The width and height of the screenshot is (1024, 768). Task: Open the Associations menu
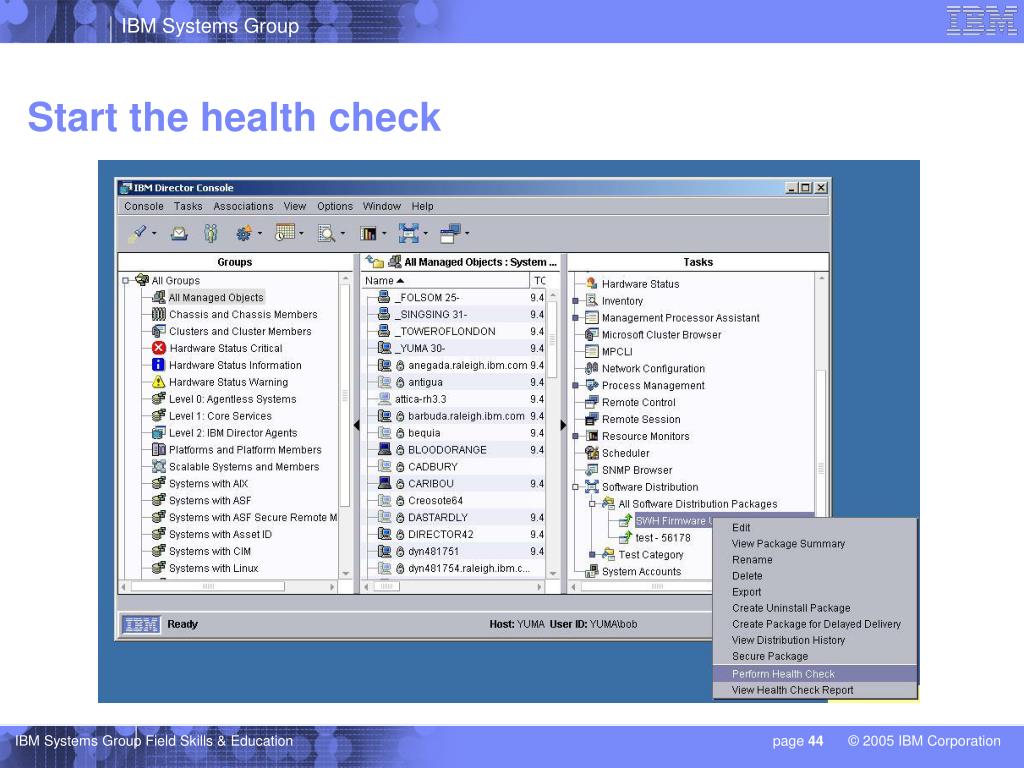click(244, 206)
